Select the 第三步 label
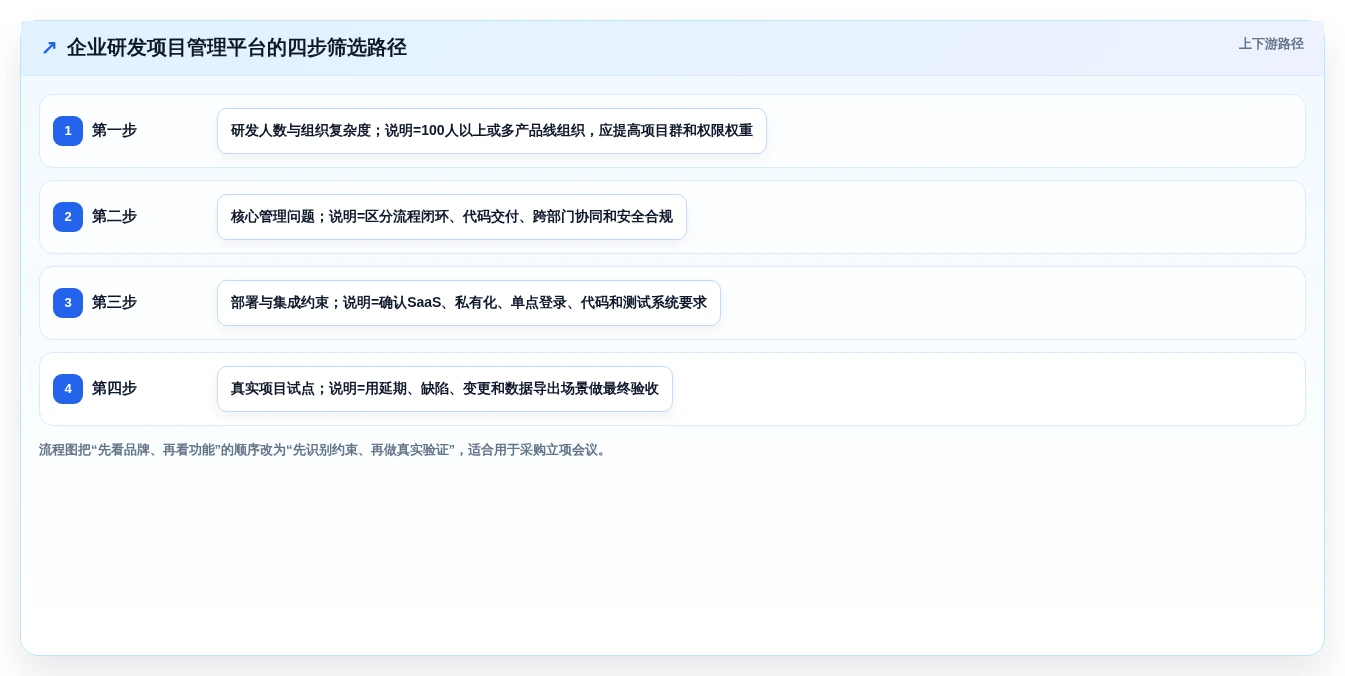Screen dimensions: 1345x676 point(114,303)
